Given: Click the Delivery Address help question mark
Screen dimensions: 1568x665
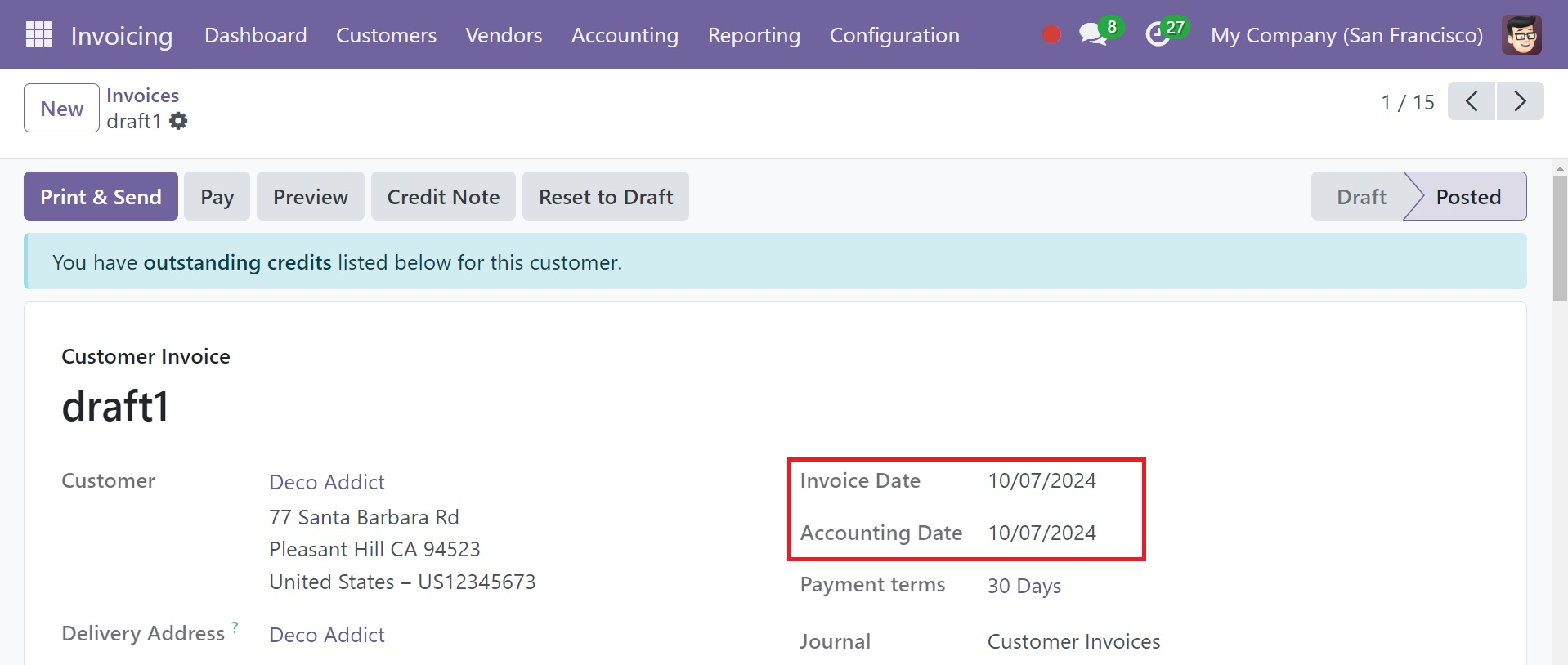Looking at the screenshot, I should tap(235, 627).
